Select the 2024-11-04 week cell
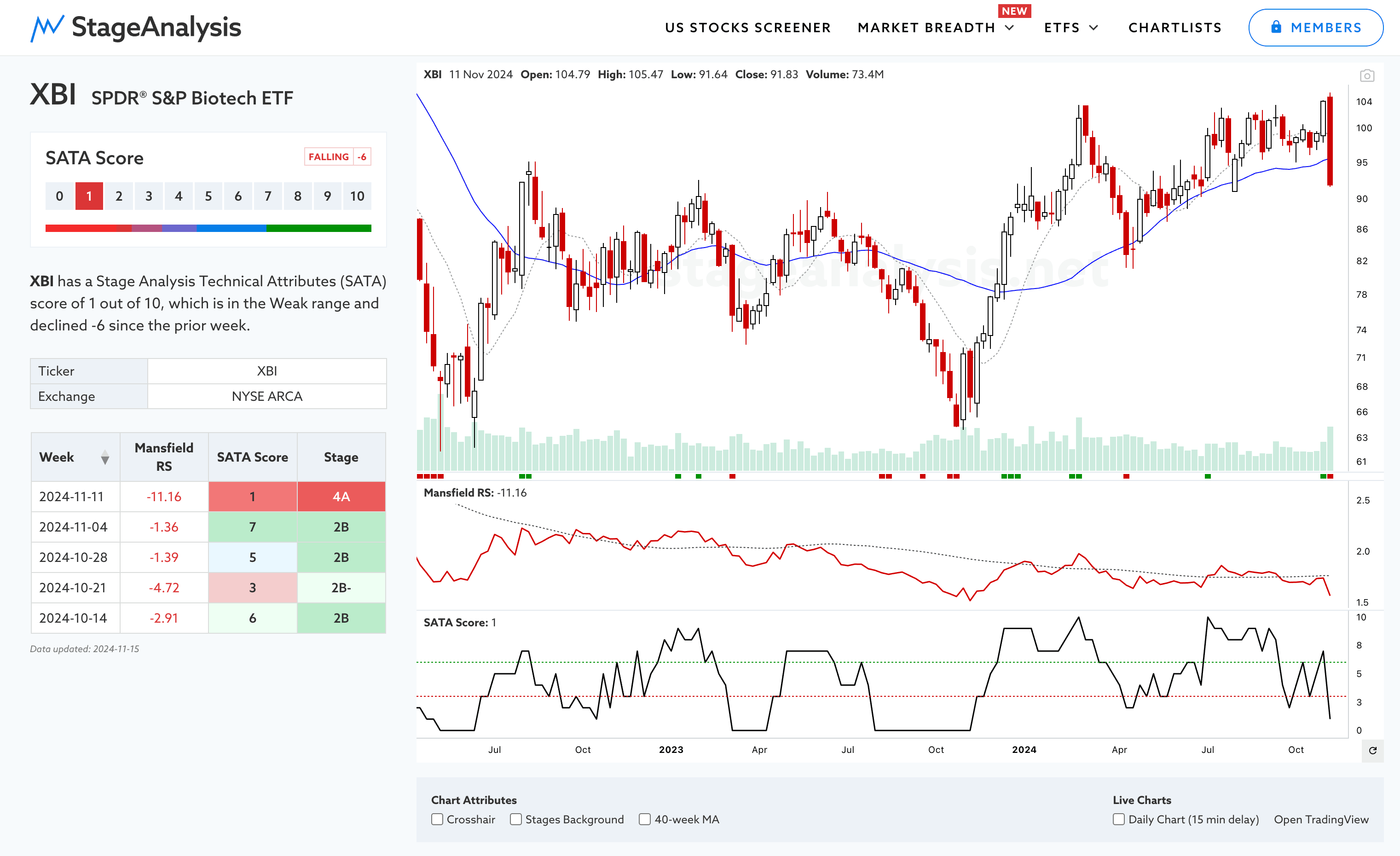1400x856 pixels. 75,527
